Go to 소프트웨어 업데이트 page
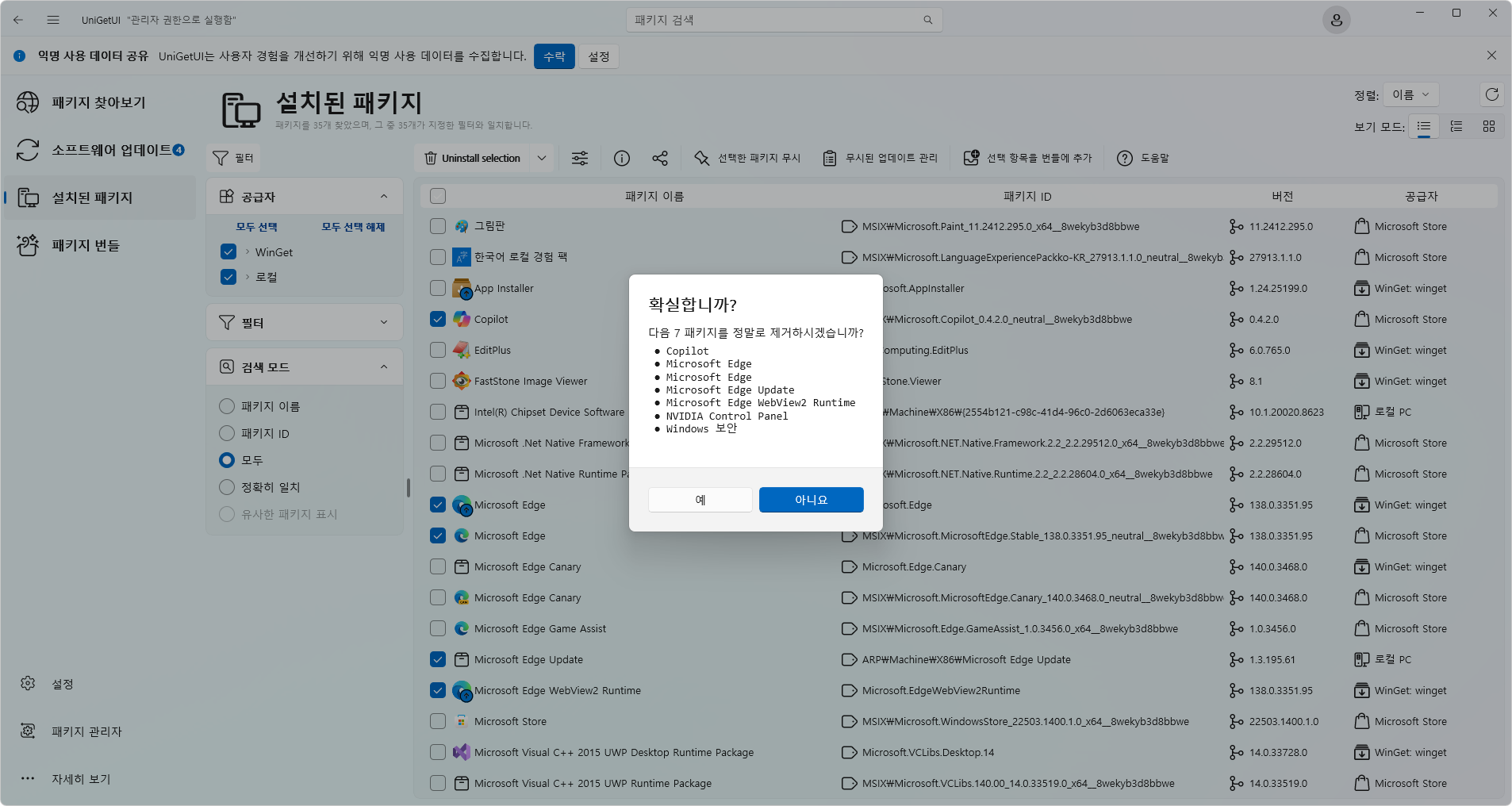 [x=100, y=150]
